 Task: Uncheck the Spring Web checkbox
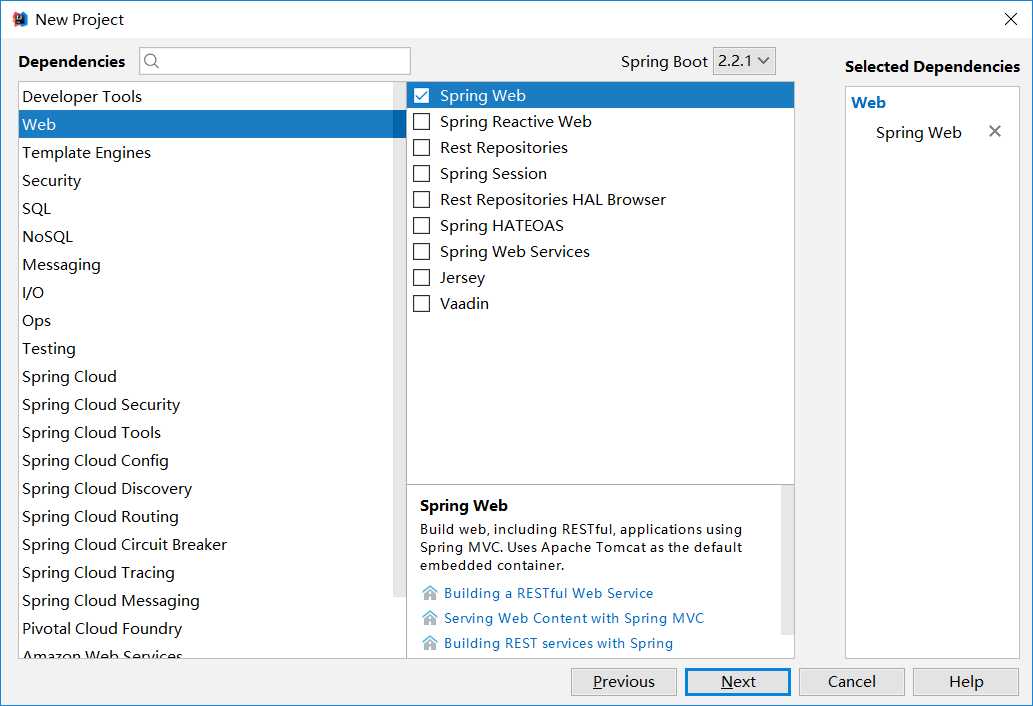point(422,95)
